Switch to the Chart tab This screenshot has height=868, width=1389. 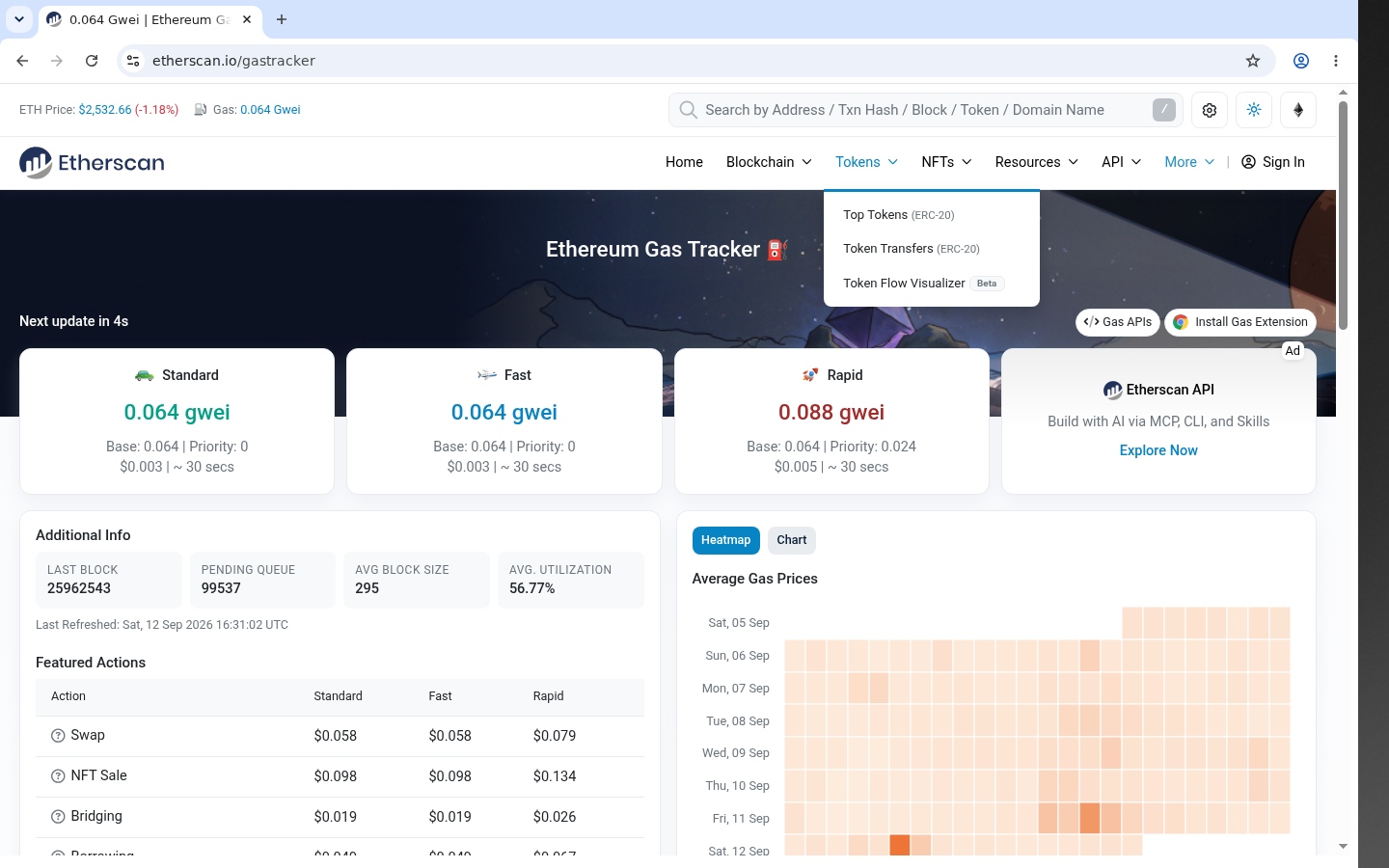point(792,540)
